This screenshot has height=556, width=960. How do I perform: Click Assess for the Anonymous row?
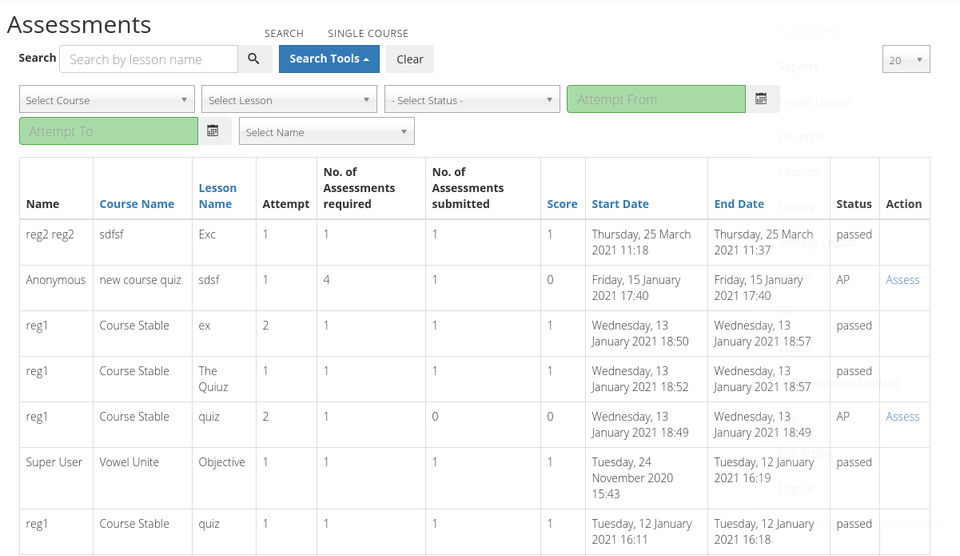(x=902, y=280)
